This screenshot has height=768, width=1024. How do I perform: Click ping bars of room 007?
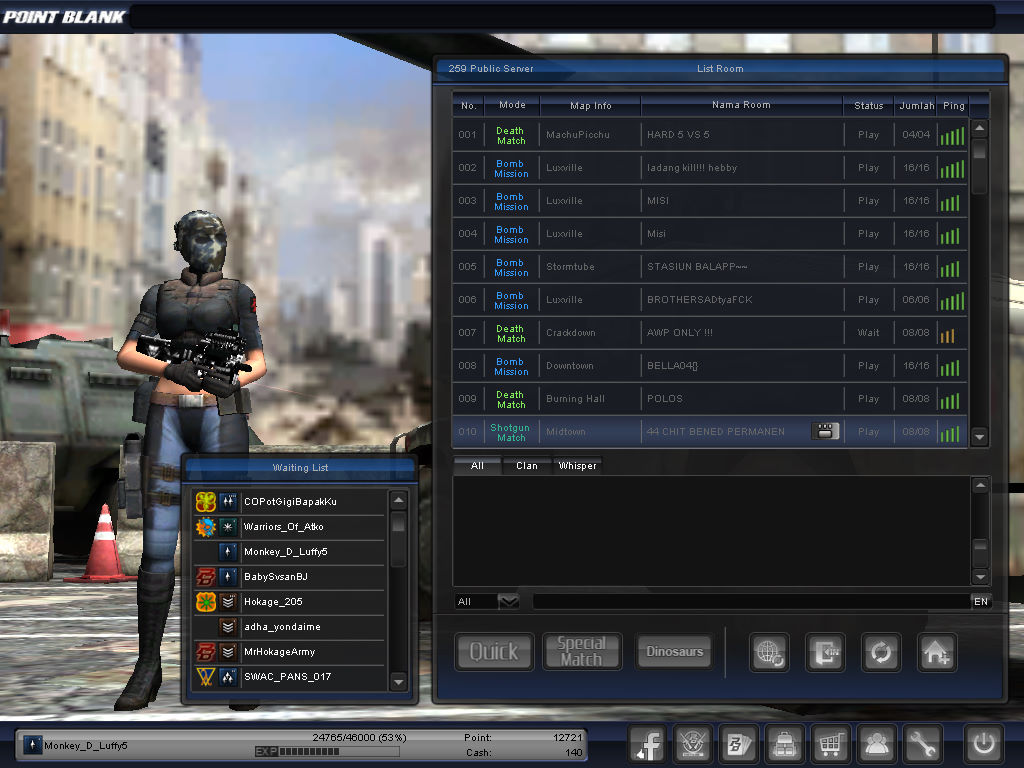[x=948, y=335]
